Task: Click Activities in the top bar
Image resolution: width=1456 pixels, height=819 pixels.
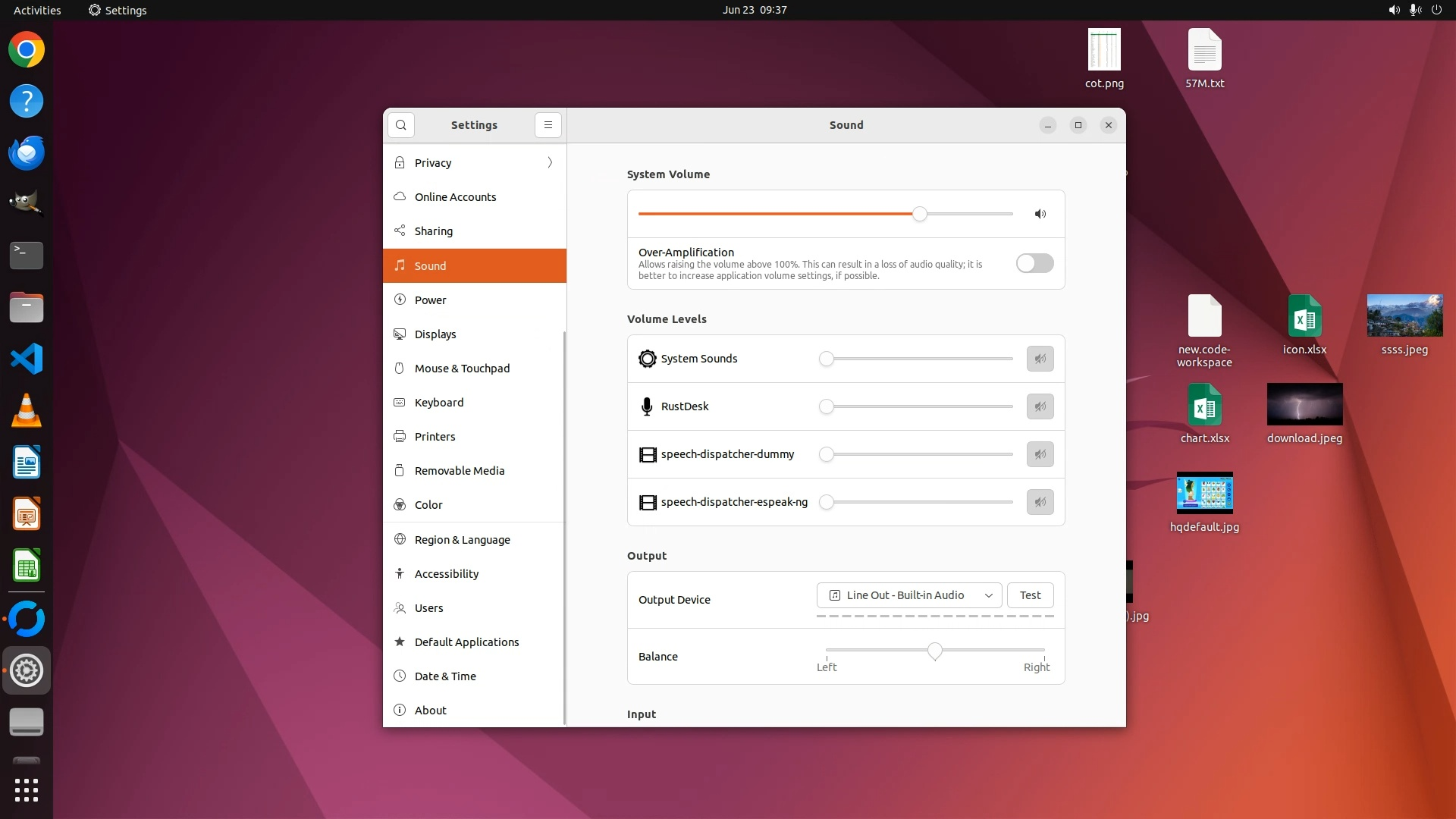Action: point(37,10)
